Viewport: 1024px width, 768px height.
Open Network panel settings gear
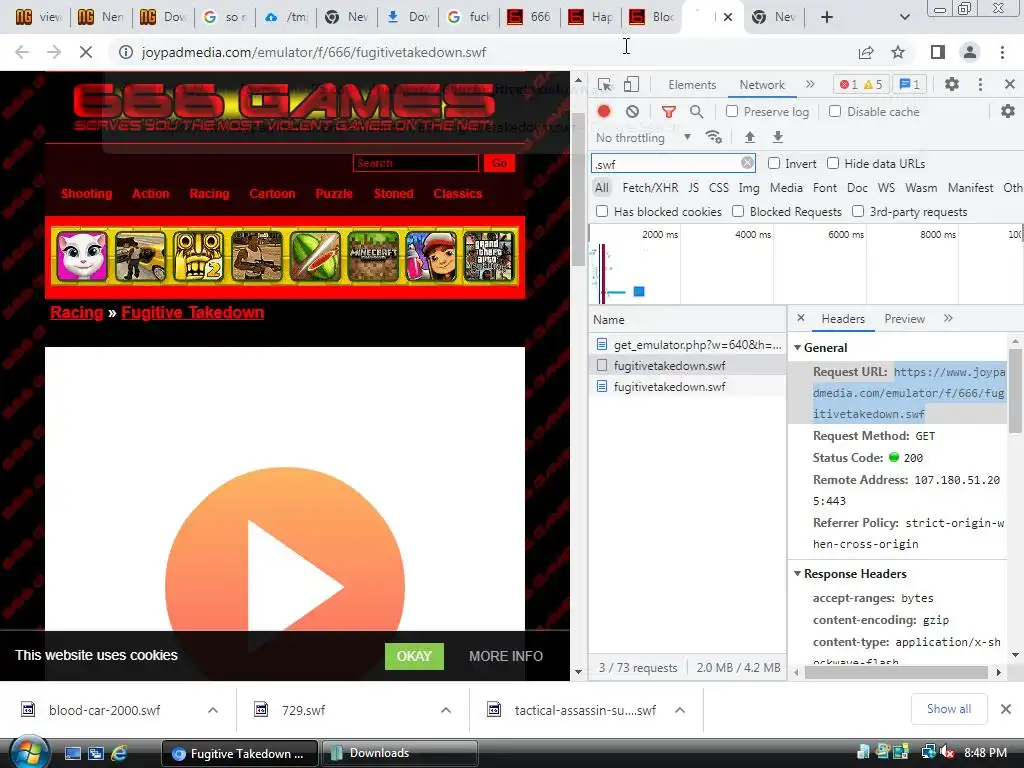click(1008, 111)
